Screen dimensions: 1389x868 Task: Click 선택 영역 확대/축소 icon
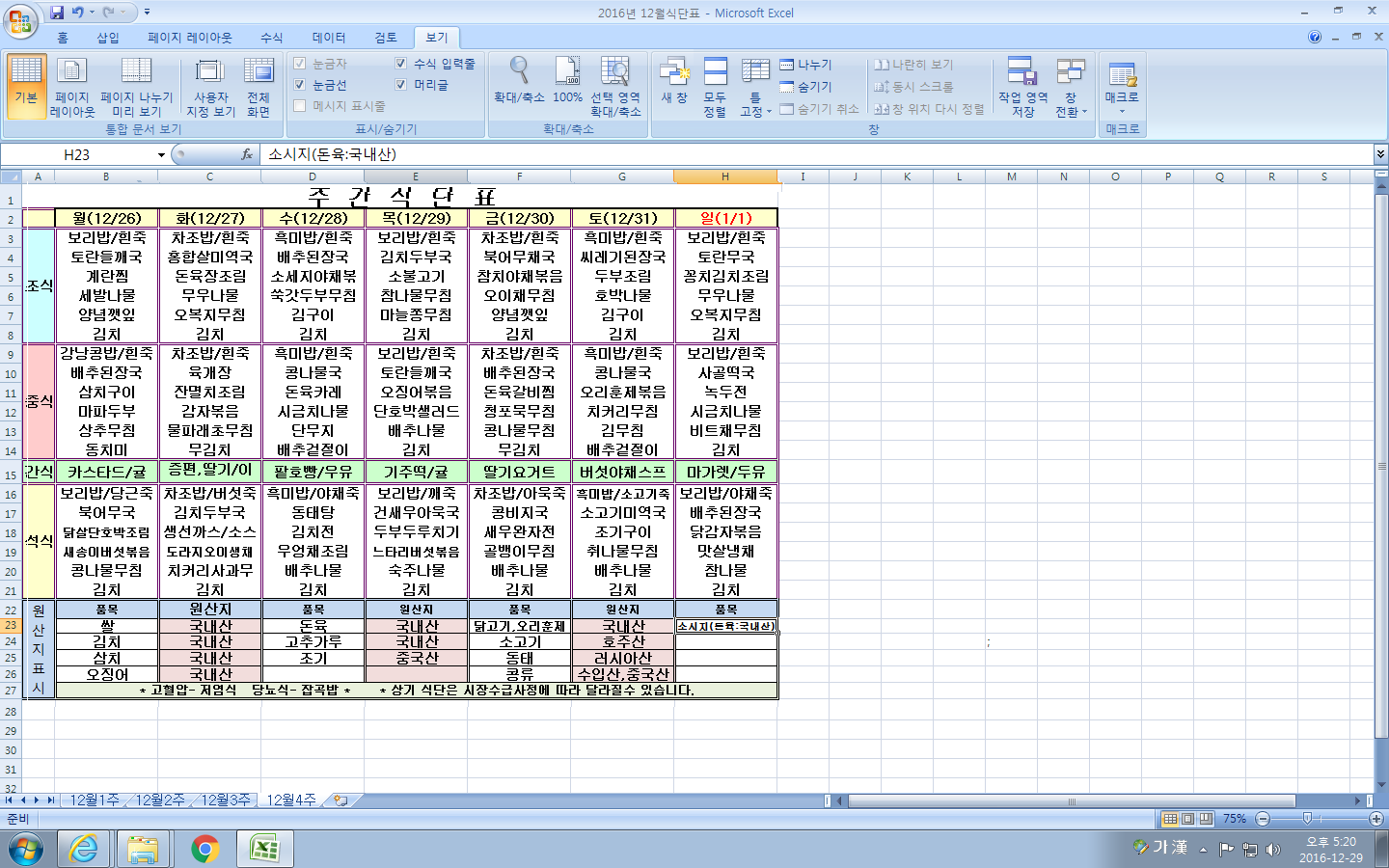615,87
